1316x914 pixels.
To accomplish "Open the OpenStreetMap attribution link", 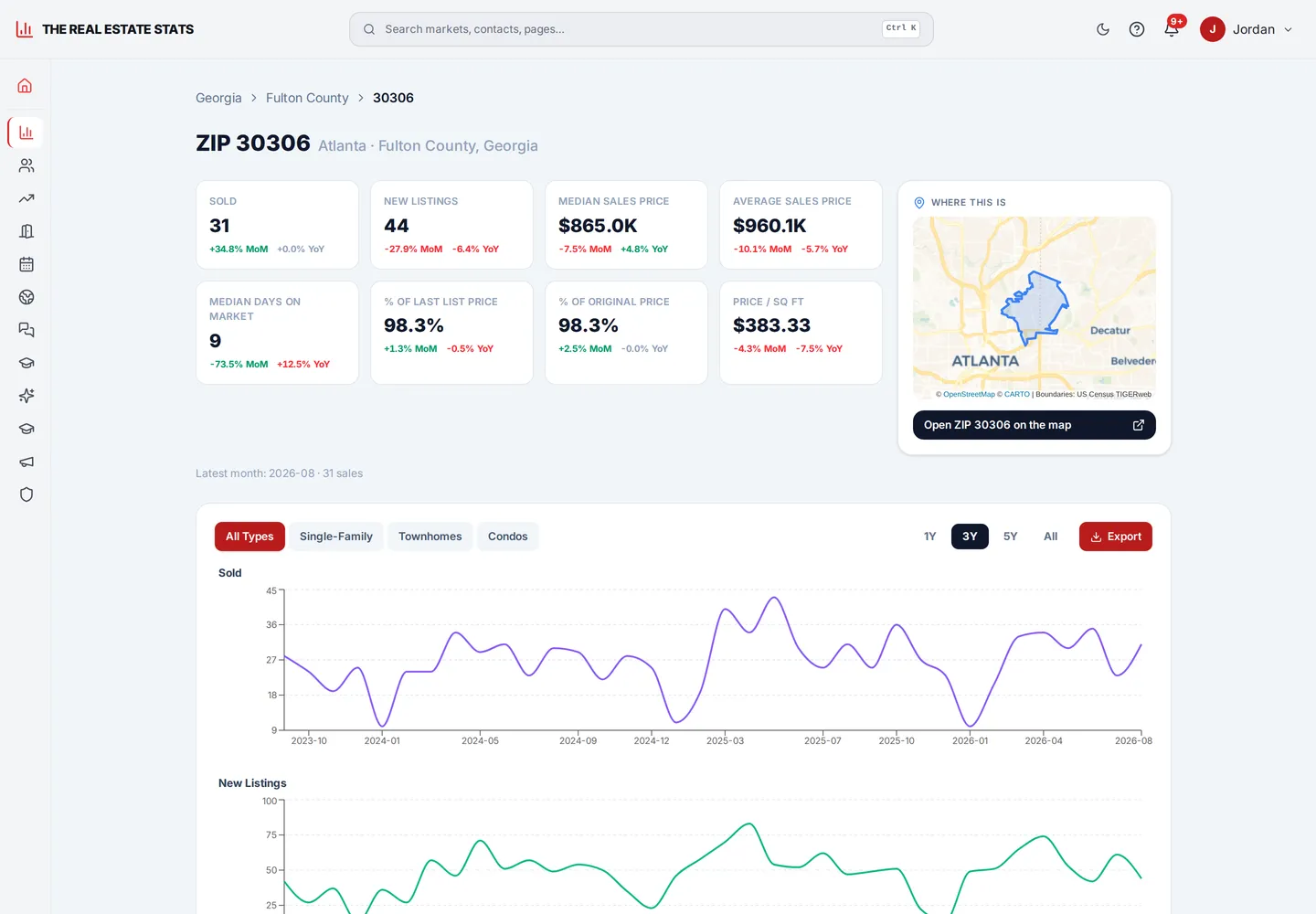I will 969,395.
